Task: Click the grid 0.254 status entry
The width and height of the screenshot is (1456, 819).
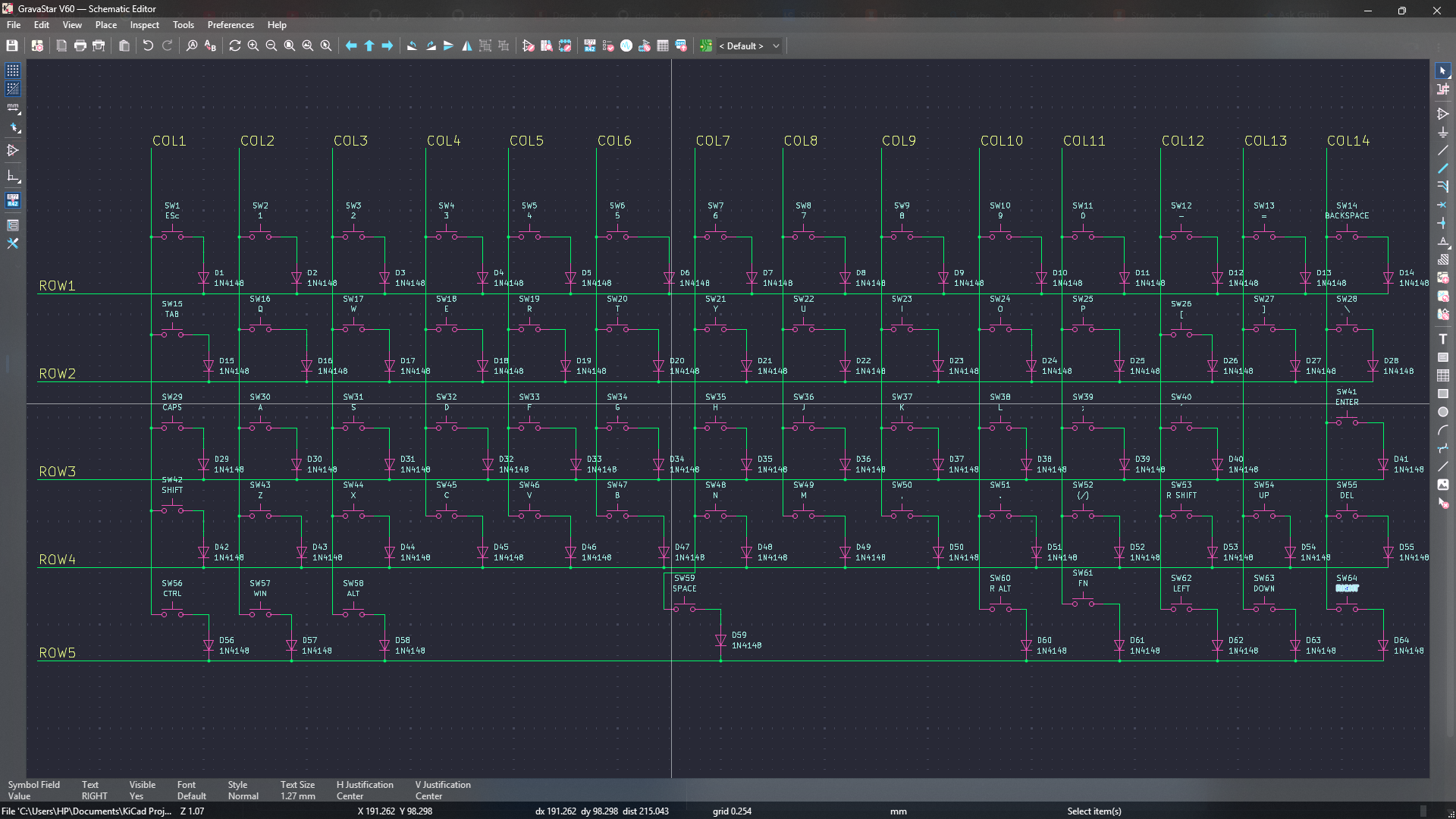Action: (x=732, y=811)
